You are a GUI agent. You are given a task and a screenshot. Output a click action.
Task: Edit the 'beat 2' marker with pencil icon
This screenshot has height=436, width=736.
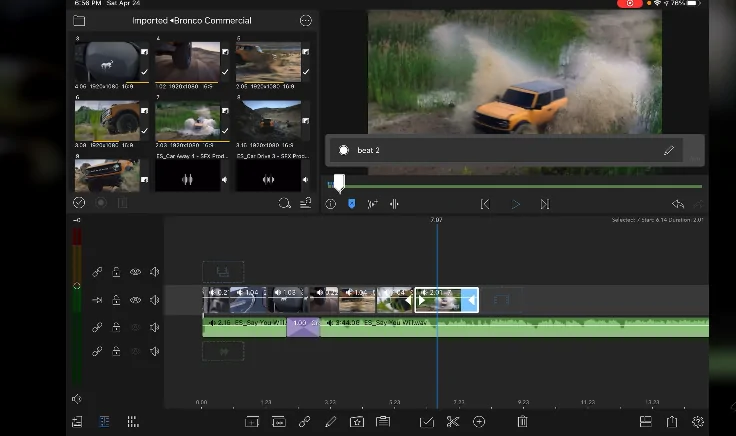669,151
